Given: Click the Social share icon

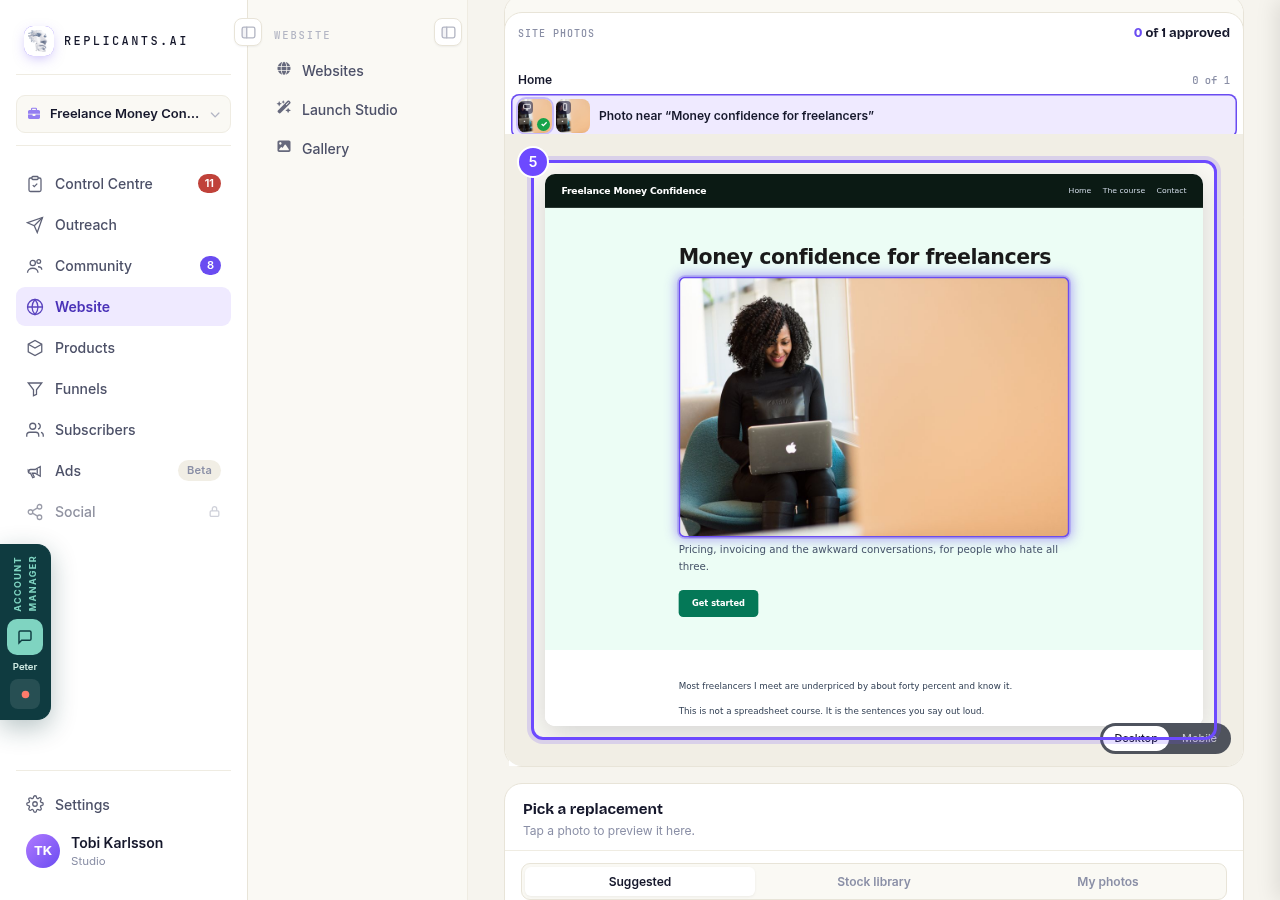Looking at the screenshot, I should pos(35,512).
